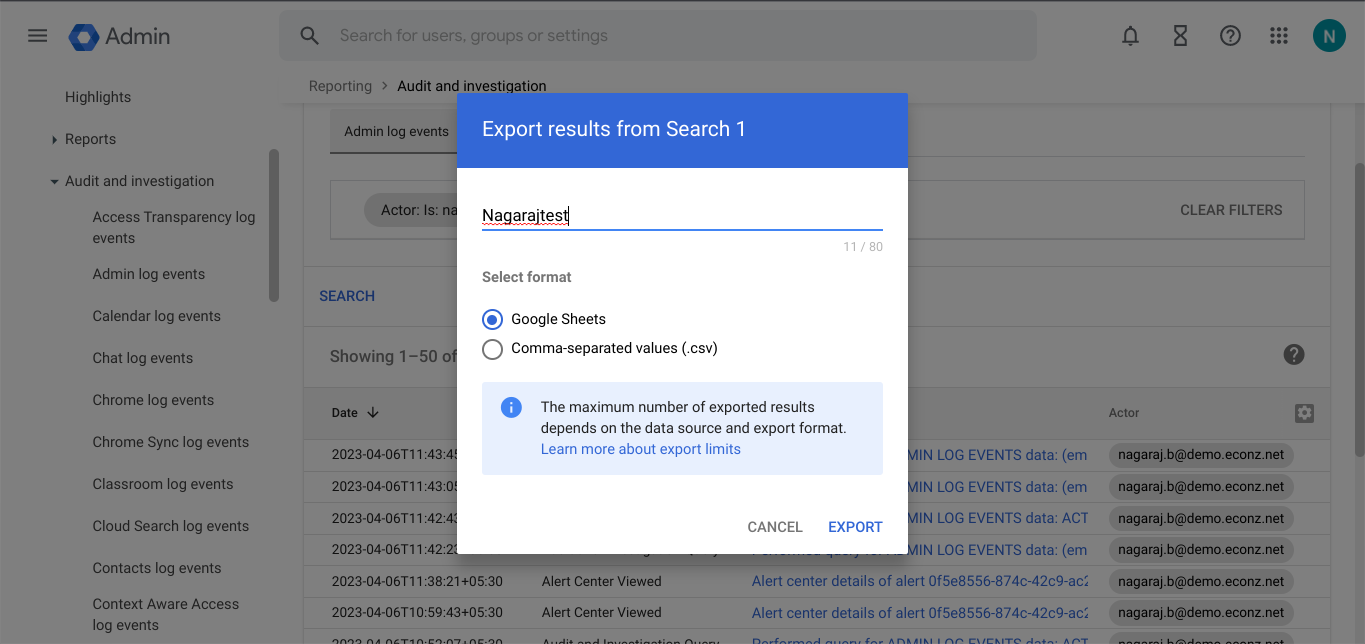1365x644 pixels.
Task: Open alert details link in 10:59:43 row
Action: coord(920,612)
